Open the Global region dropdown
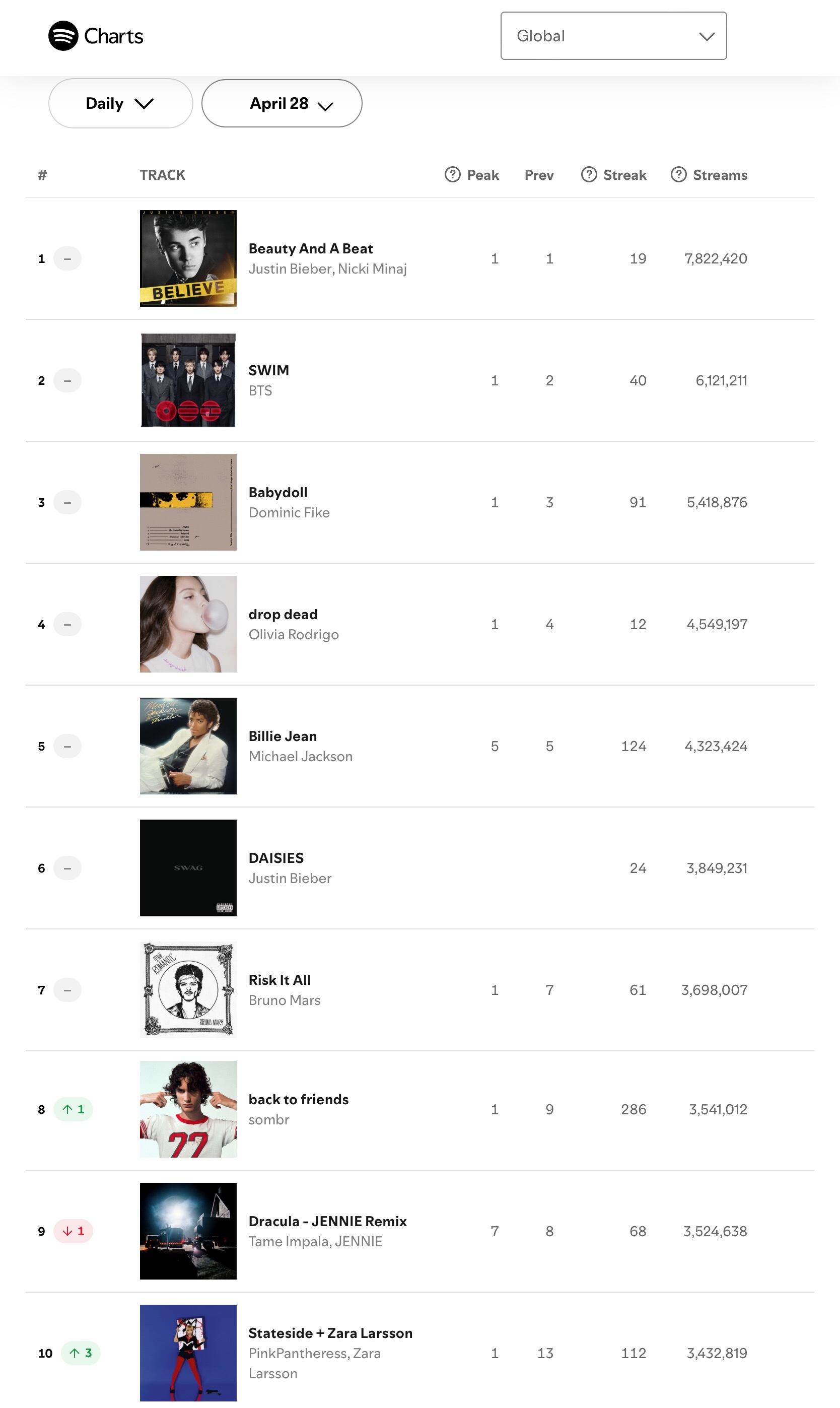This screenshot has width=840, height=1408. [613, 36]
